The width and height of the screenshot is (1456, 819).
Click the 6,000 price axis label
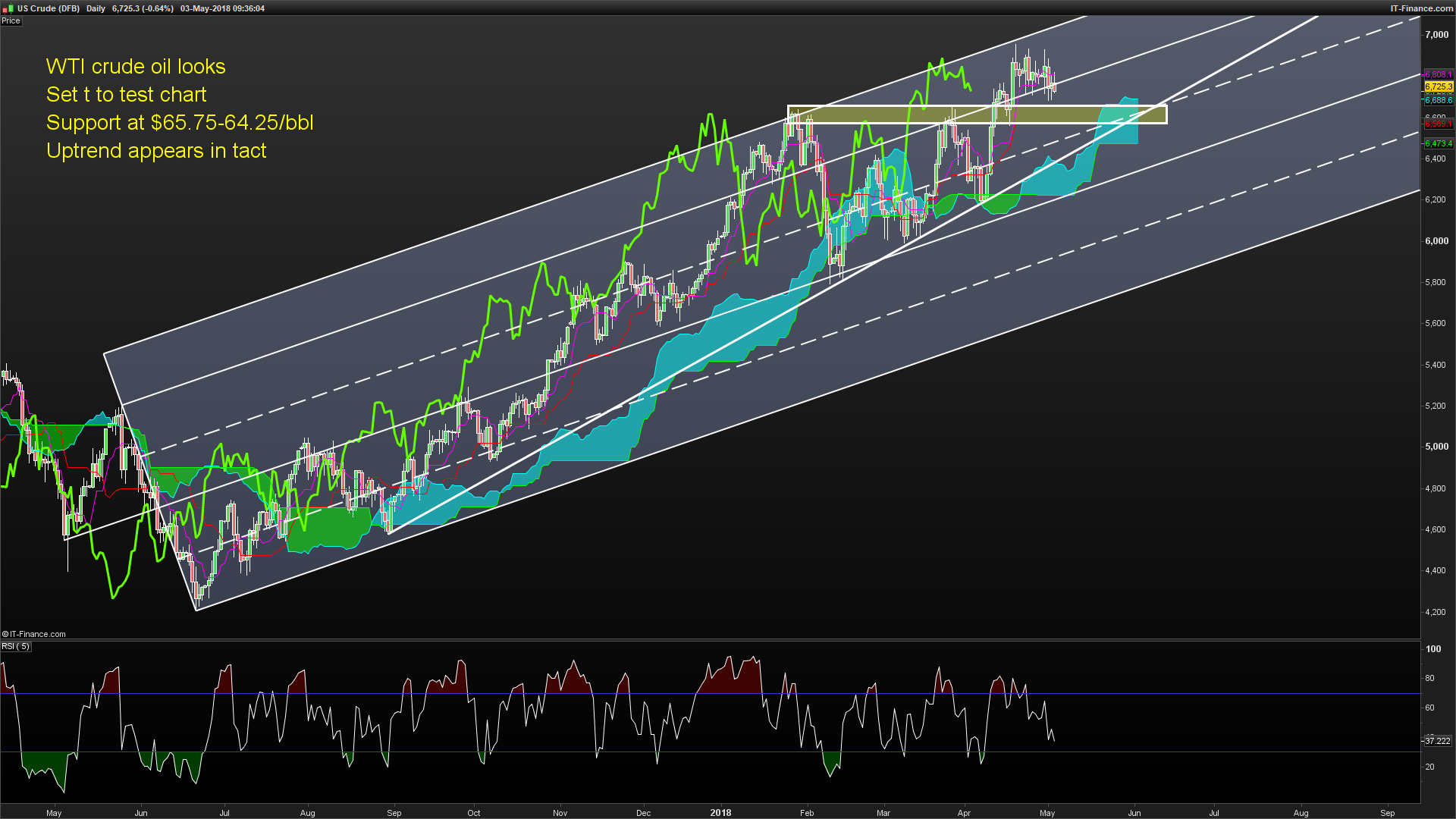[1437, 241]
